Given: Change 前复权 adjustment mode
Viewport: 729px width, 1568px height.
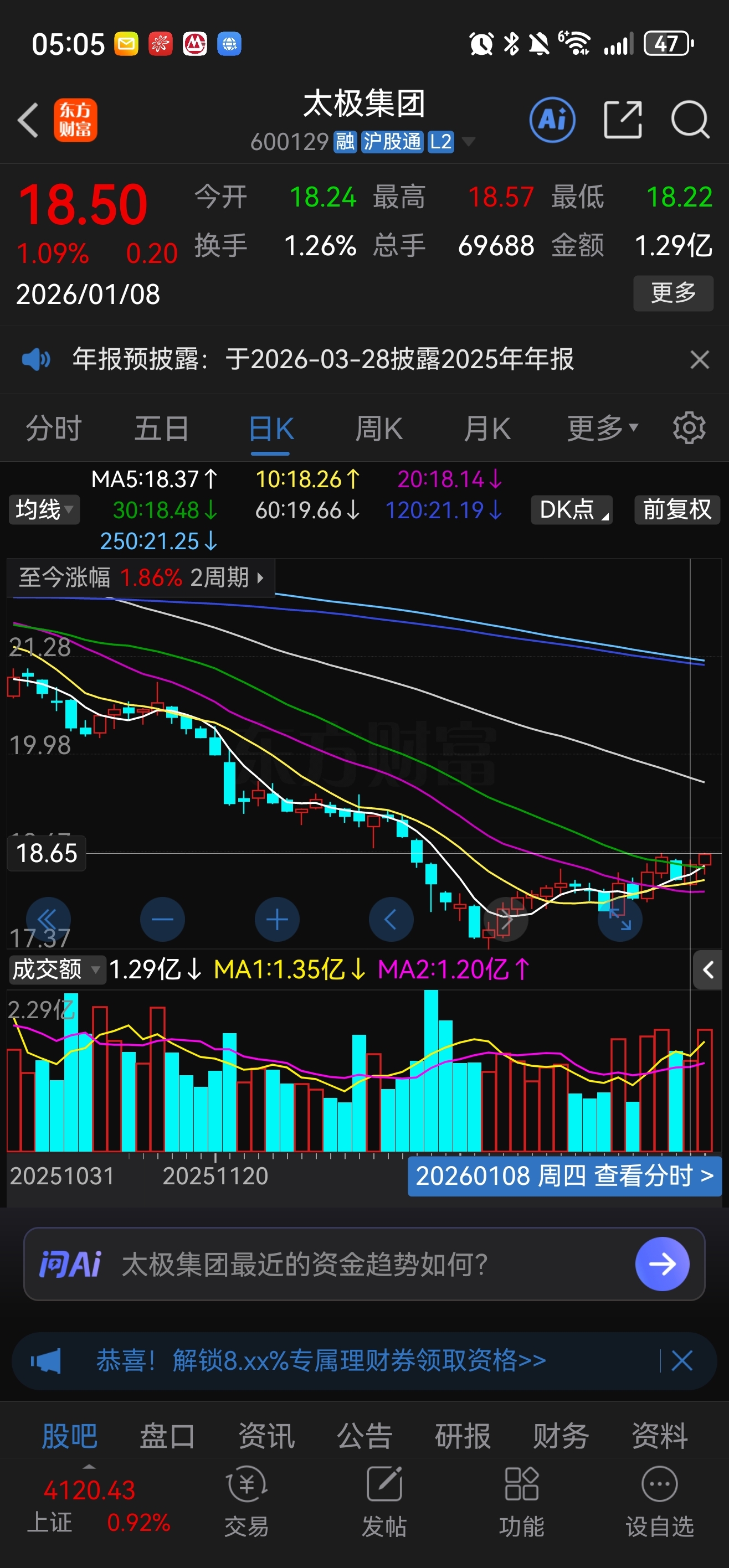Looking at the screenshot, I should pyautogui.click(x=676, y=509).
